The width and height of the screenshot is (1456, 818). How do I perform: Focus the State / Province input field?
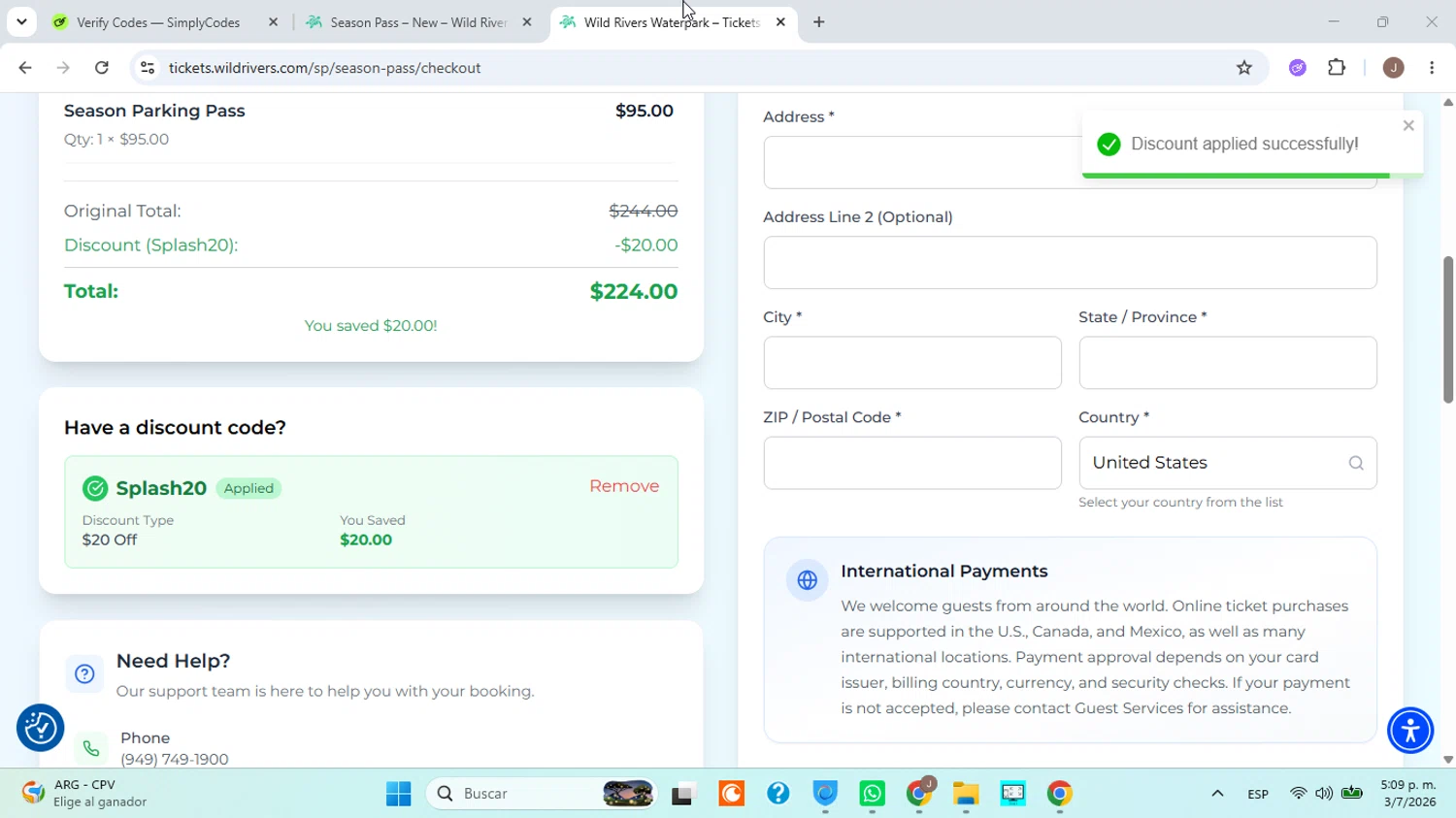1227,363
